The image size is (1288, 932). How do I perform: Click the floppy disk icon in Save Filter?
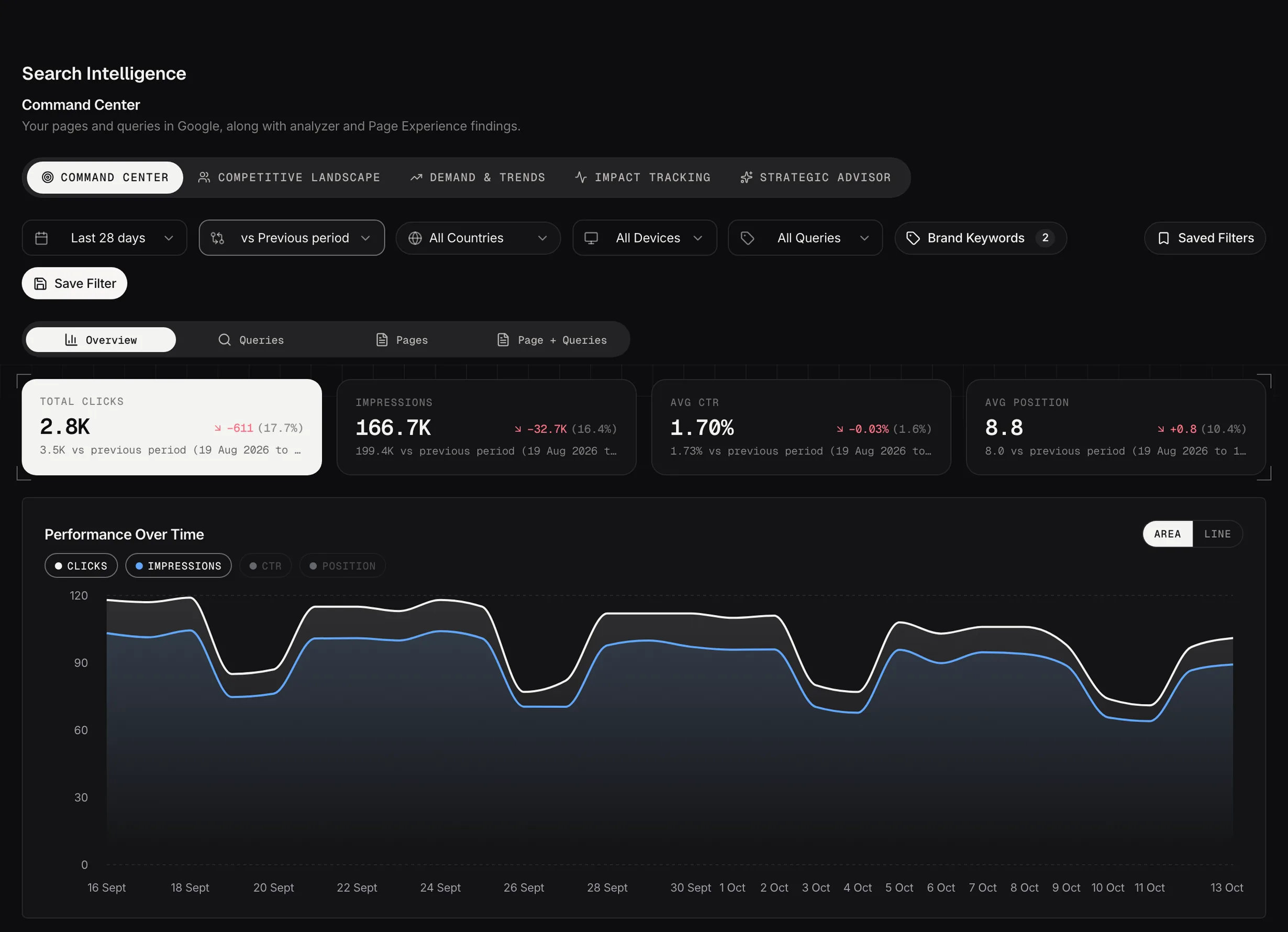point(40,283)
